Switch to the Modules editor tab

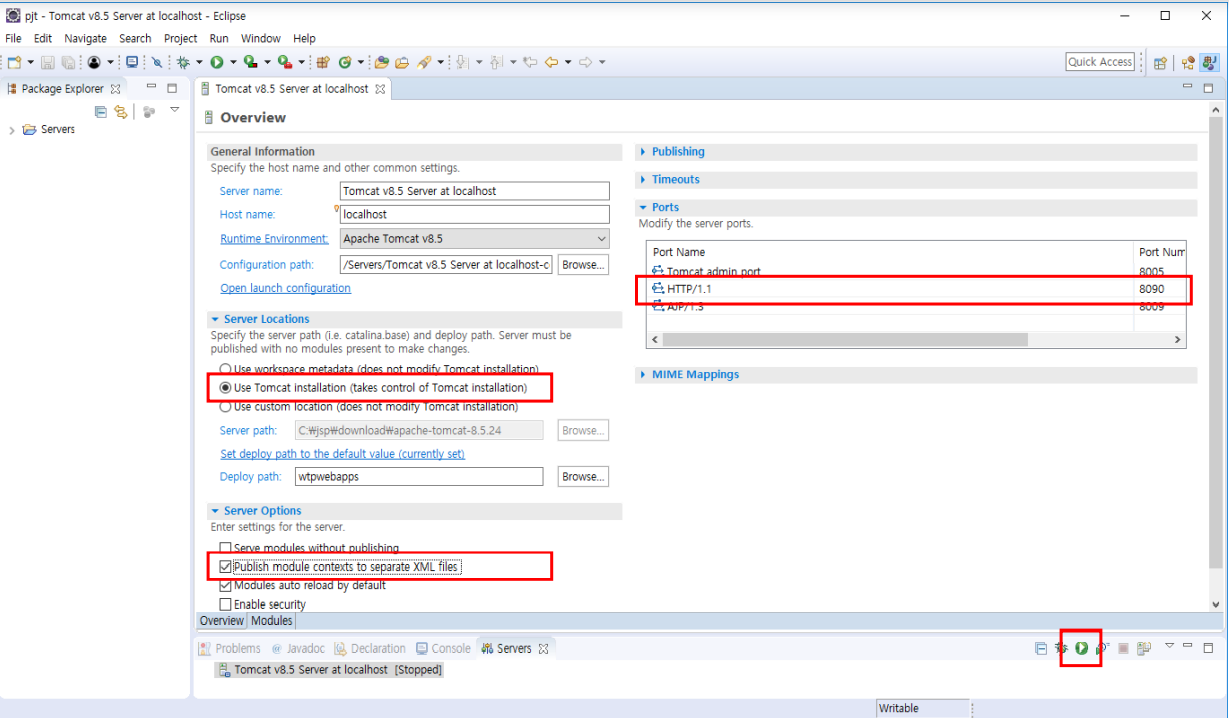tap(271, 621)
